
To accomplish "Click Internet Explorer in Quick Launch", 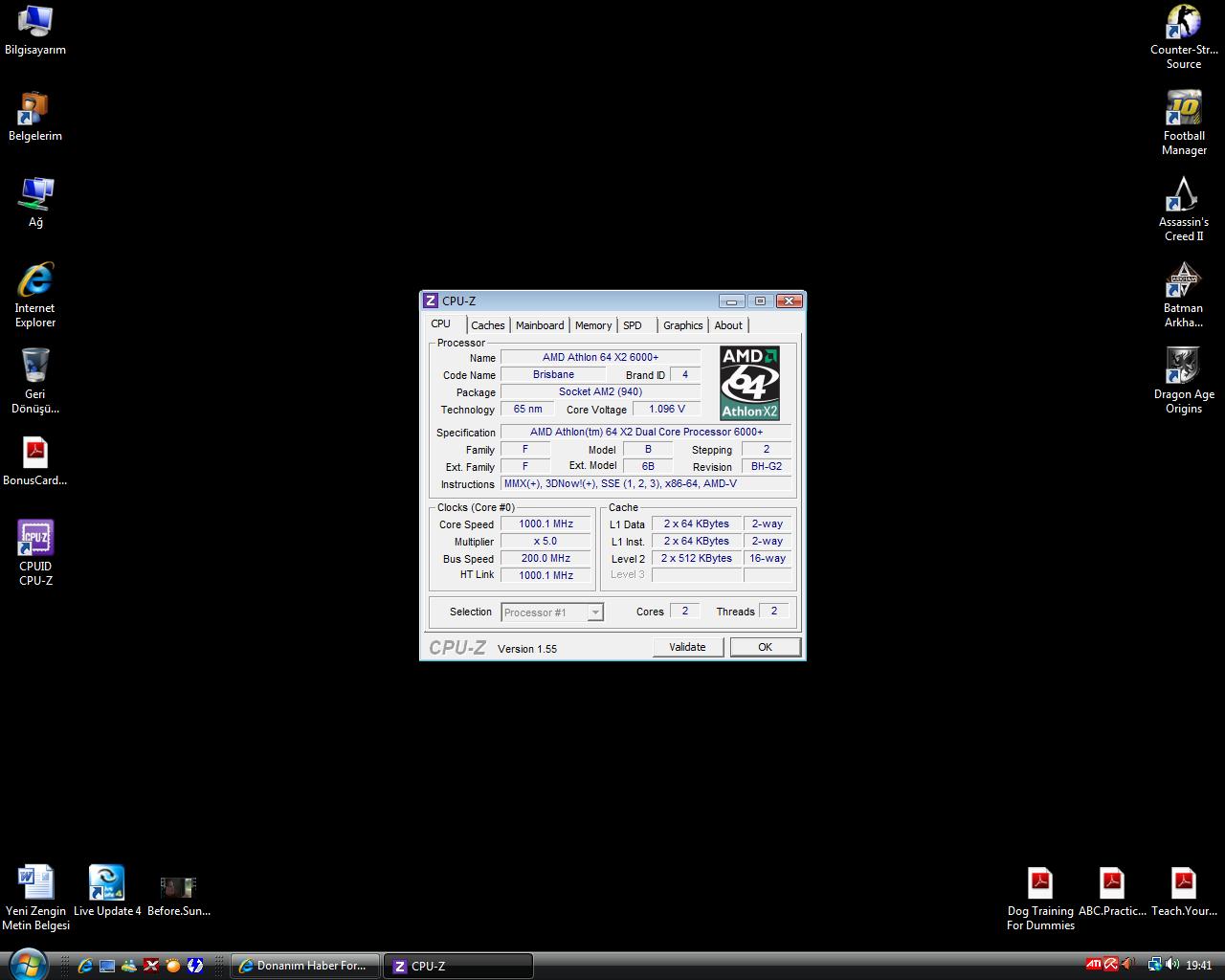I will pyautogui.click(x=85, y=966).
